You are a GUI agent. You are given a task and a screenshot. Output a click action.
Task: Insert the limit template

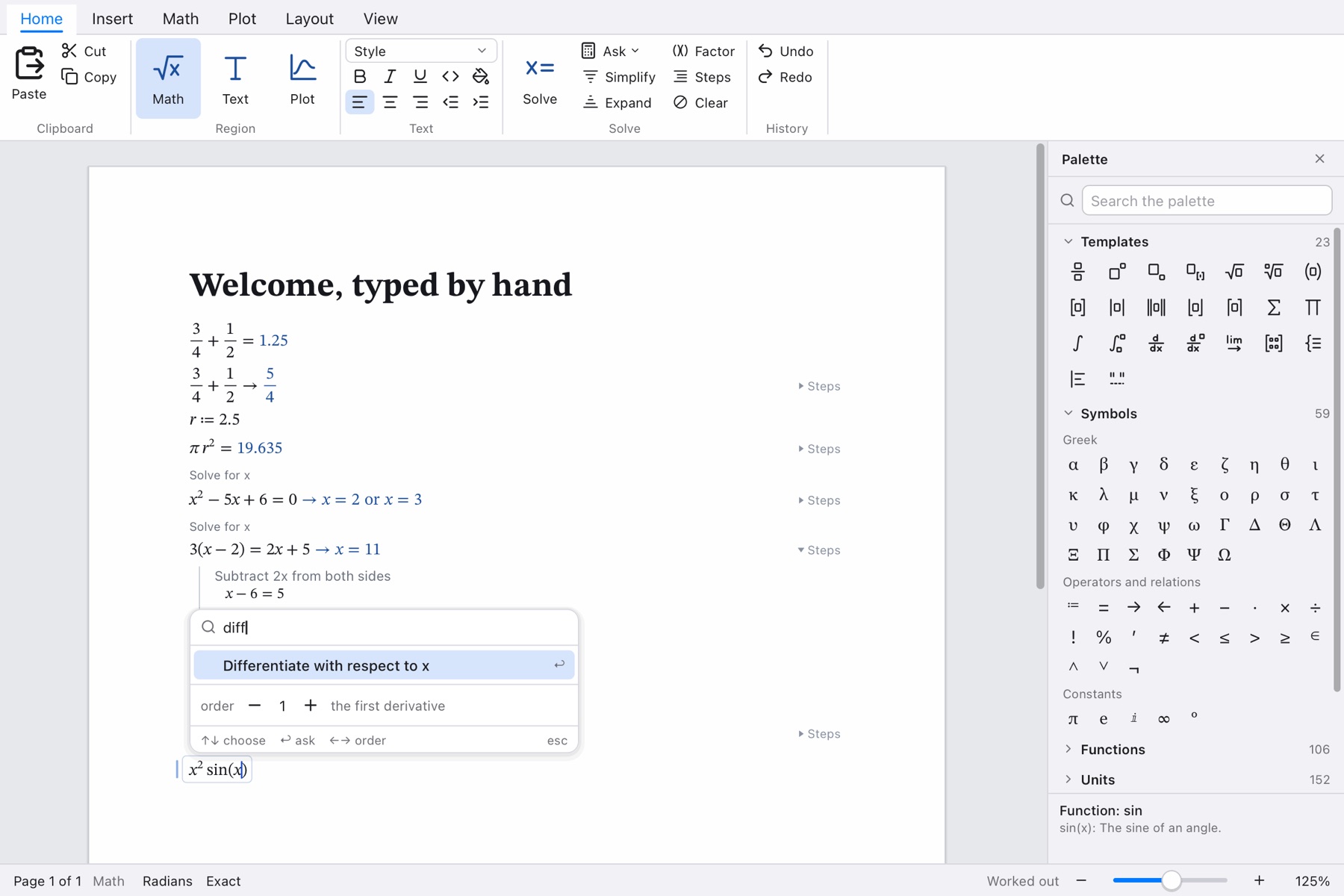(x=1234, y=343)
